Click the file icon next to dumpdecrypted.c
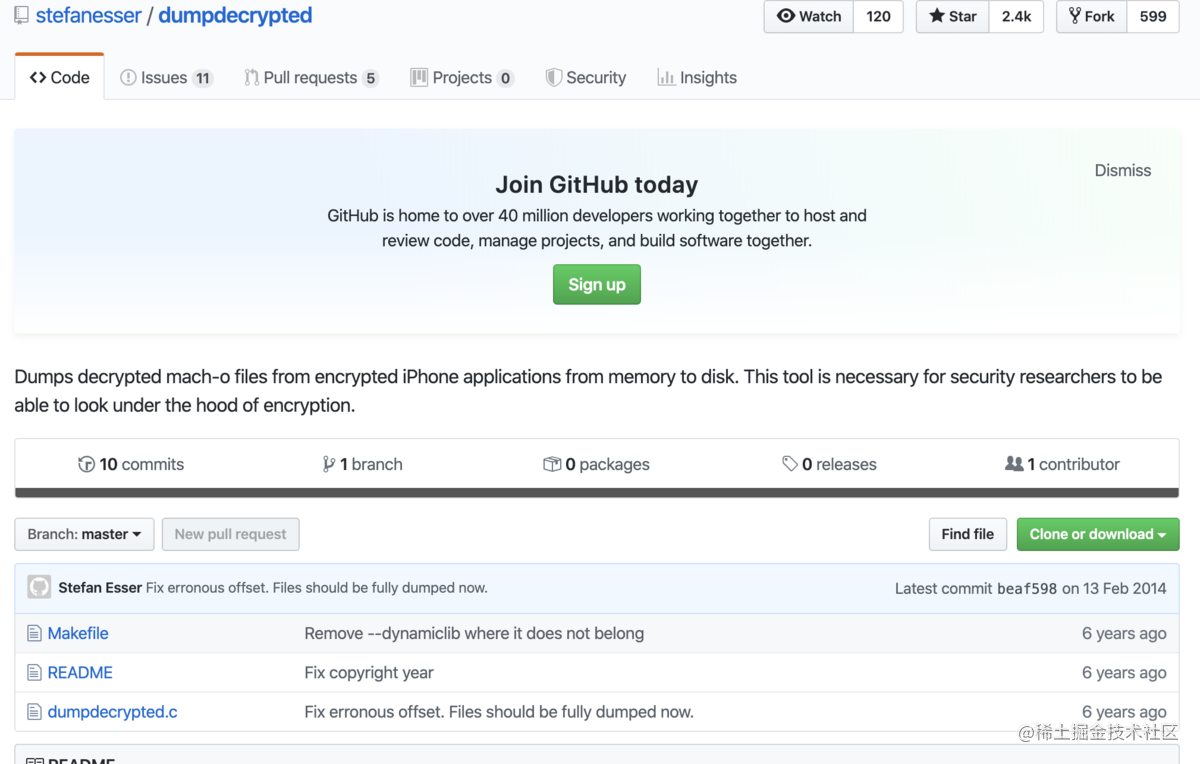The image size is (1200, 764). [34, 712]
